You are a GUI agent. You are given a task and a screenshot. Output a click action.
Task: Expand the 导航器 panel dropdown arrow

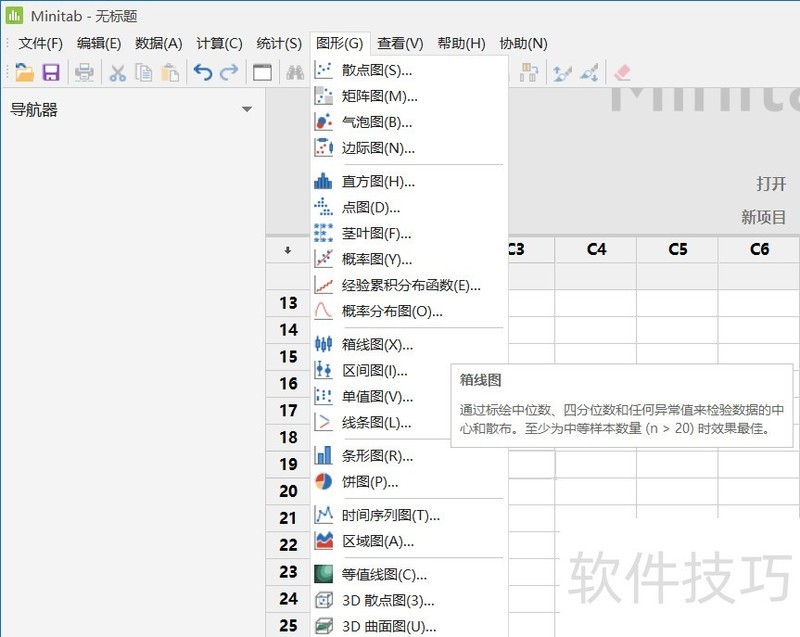tap(247, 110)
